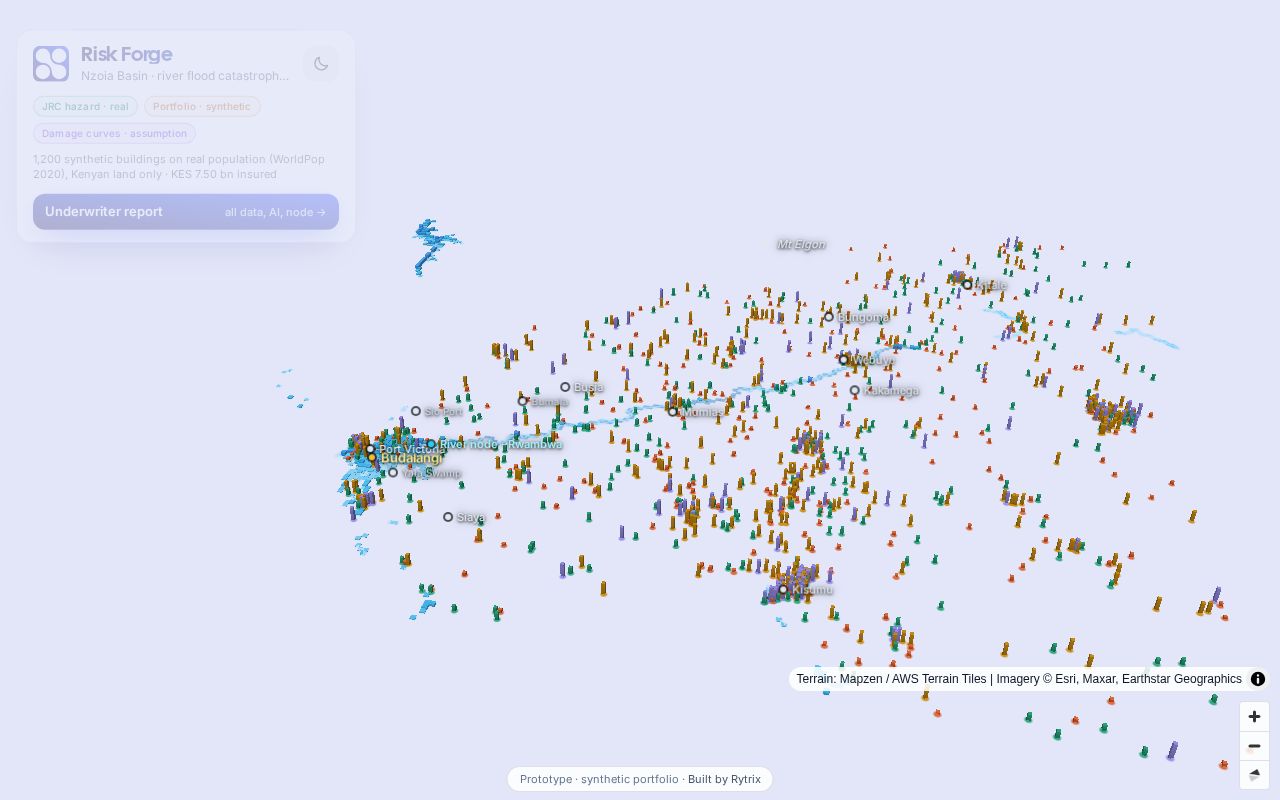Select the 'JRC hazard · real' chip
This screenshot has height=800, width=1280.
85,106
